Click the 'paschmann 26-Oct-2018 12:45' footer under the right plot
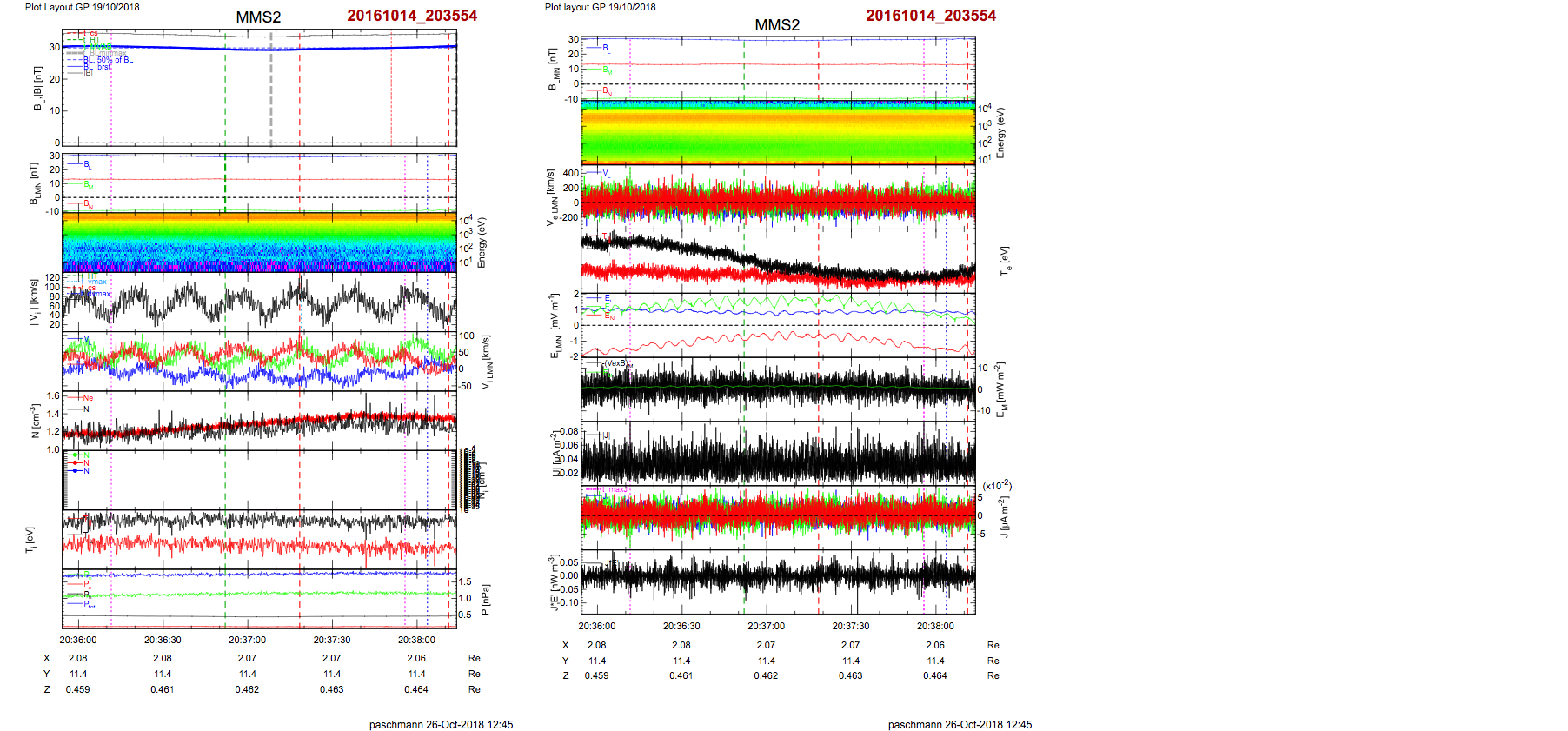This screenshot has height=731, width=1568. [x=960, y=724]
